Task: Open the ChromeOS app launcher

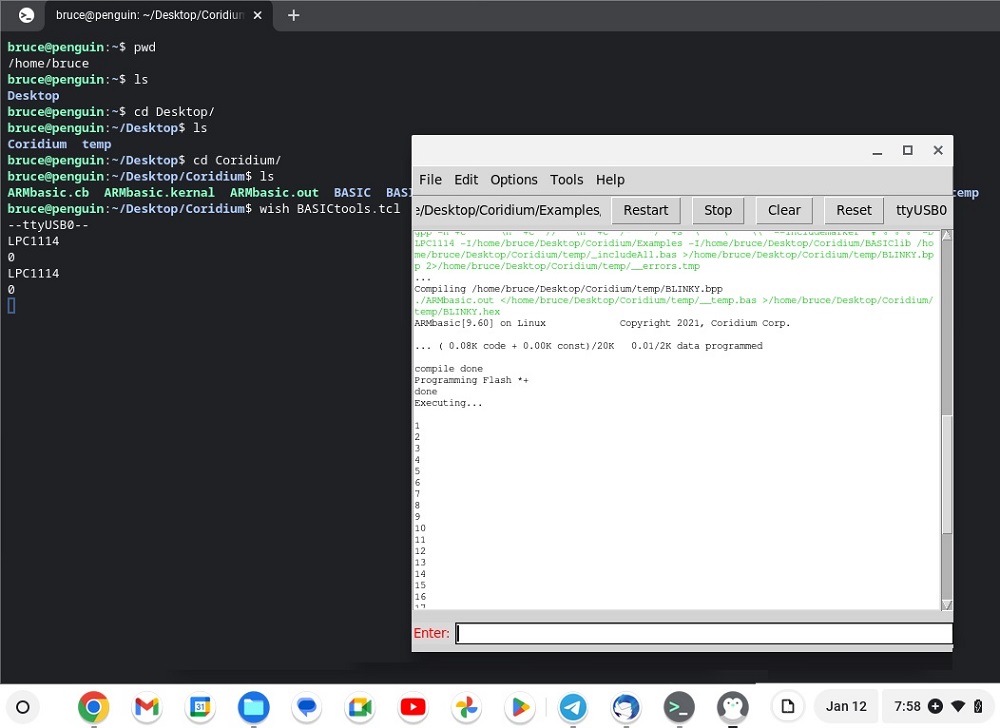Action: tap(23, 706)
